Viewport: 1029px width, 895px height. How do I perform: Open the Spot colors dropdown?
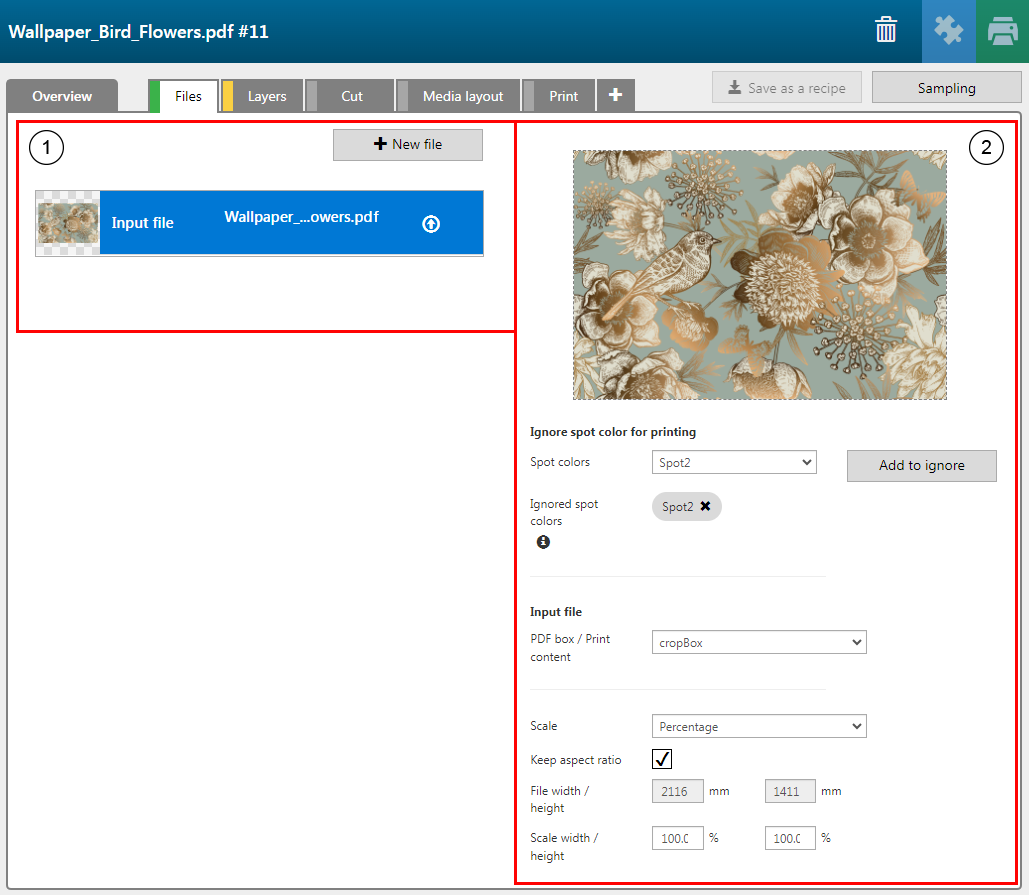point(734,462)
